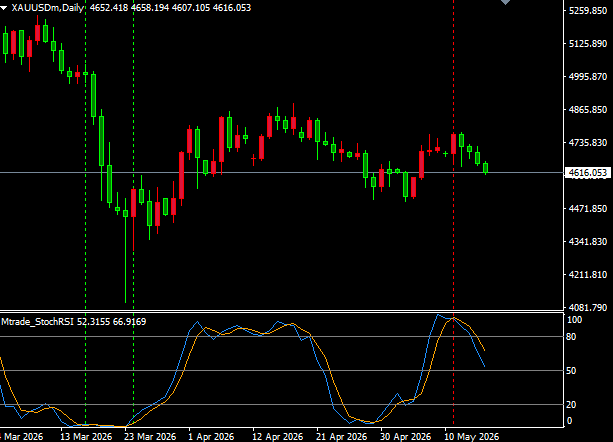
Task: Click the 30 Apr 2026 date label
Action: (405, 436)
